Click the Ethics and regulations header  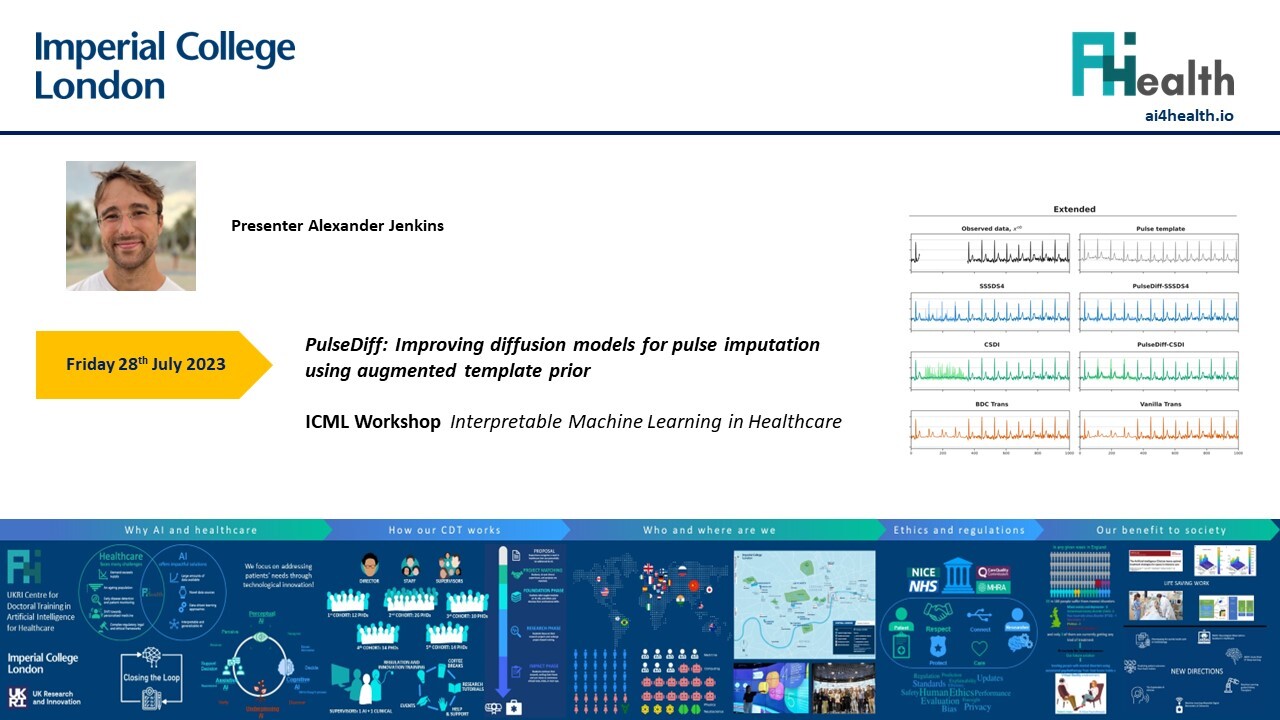tap(959, 530)
